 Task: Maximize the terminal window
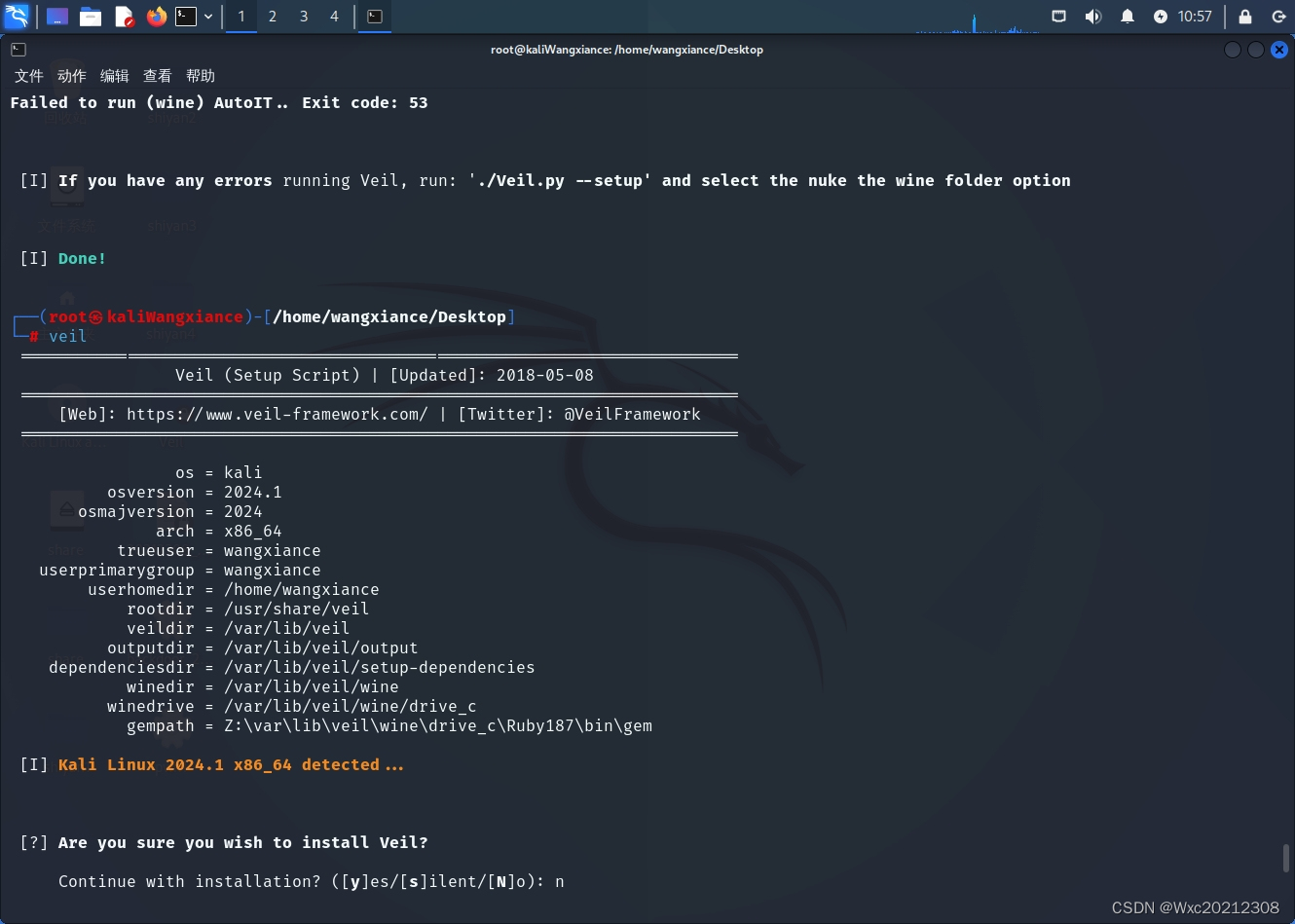tap(1256, 50)
